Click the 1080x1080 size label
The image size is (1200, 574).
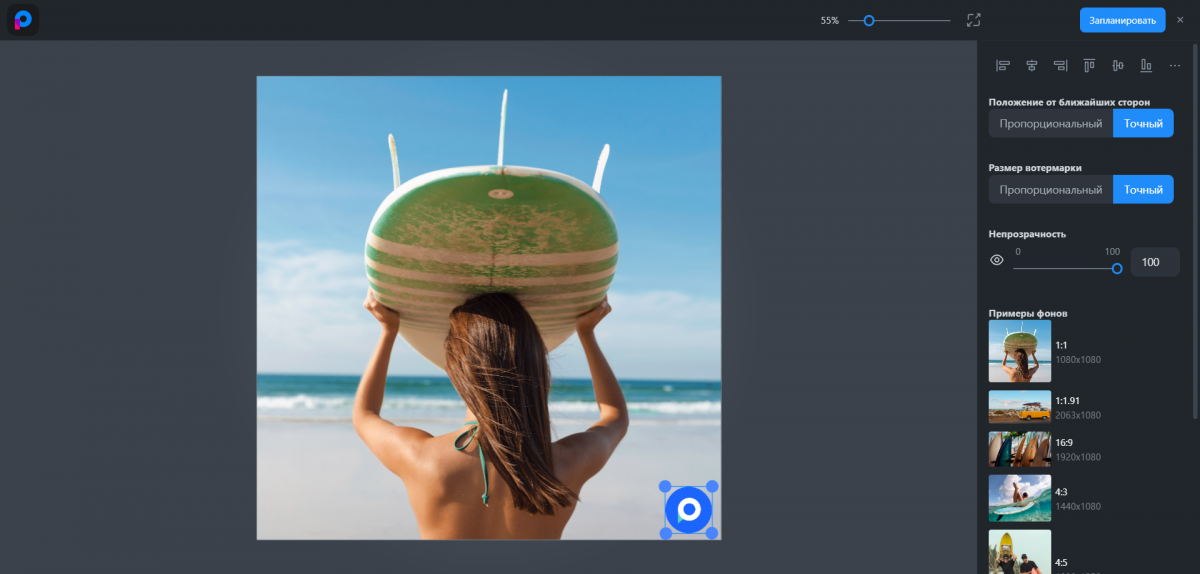pos(1078,359)
